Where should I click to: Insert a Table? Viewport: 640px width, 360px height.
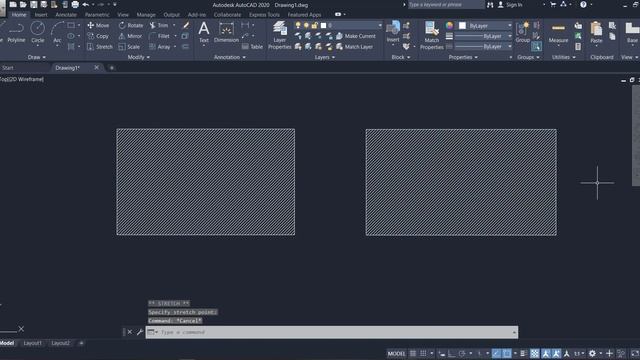[252, 47]
